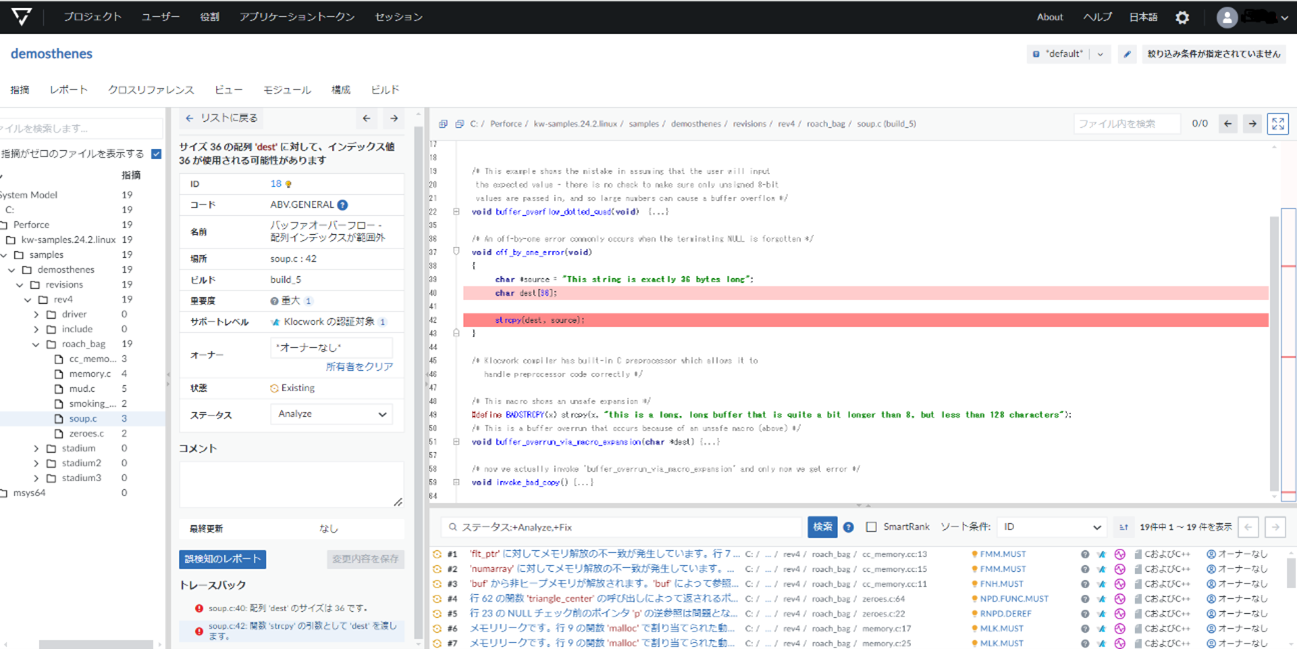Switch to the ビルド tab
This screenshot has width=1297, height=649.
385,90
